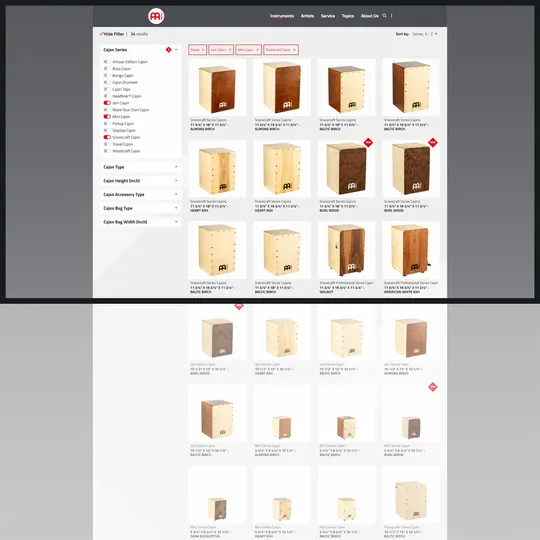Open the Mini Series Dark Eucalyptus cajon image

[217, 495]
